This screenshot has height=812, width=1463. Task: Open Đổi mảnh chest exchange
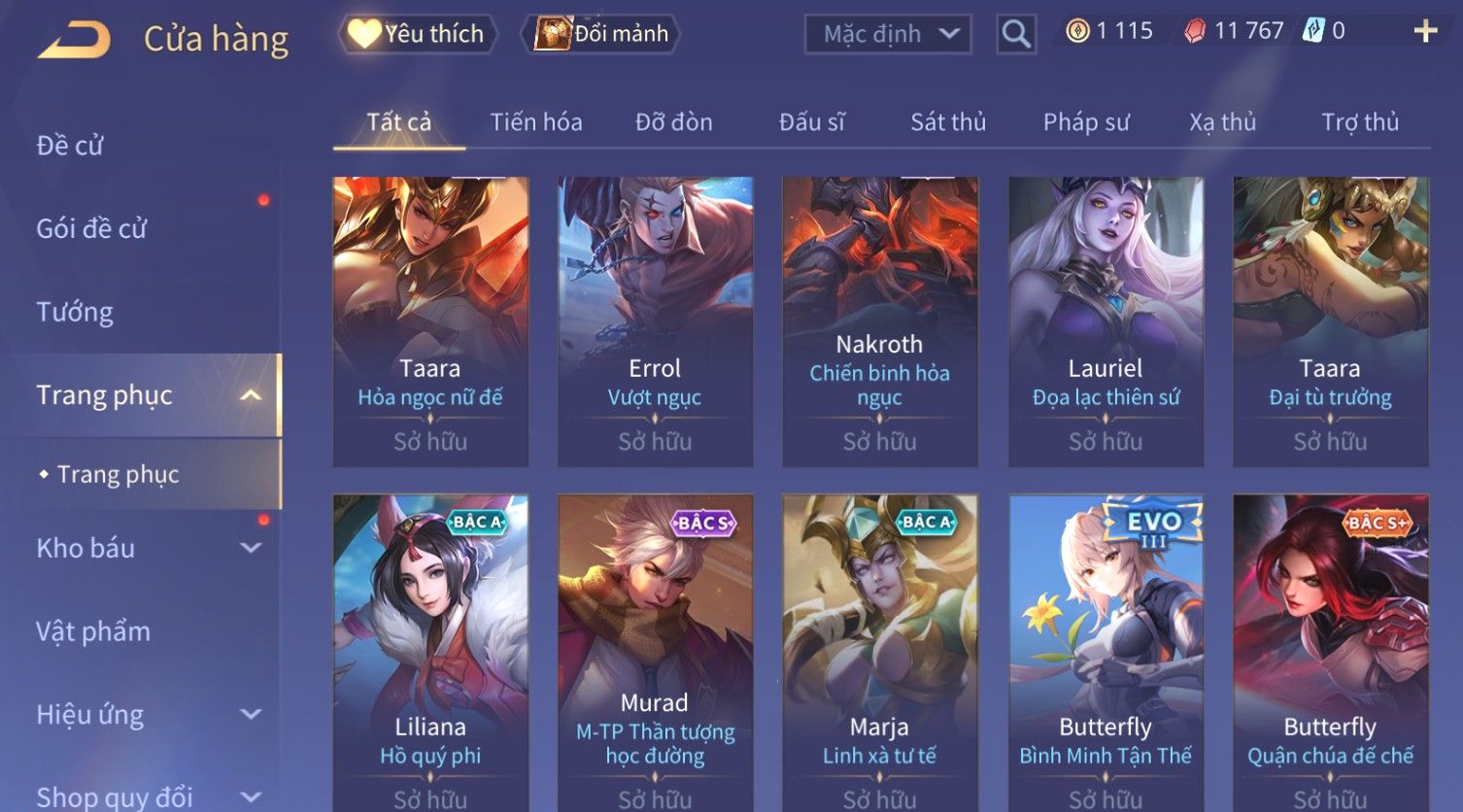coord(601,34)
